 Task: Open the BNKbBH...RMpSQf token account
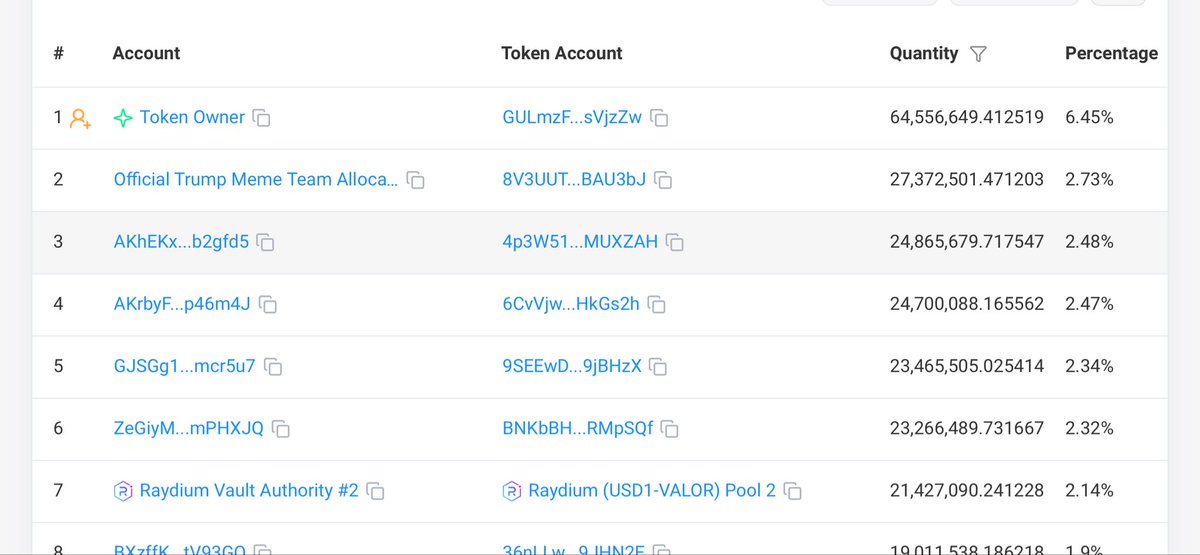click(577, 428)
